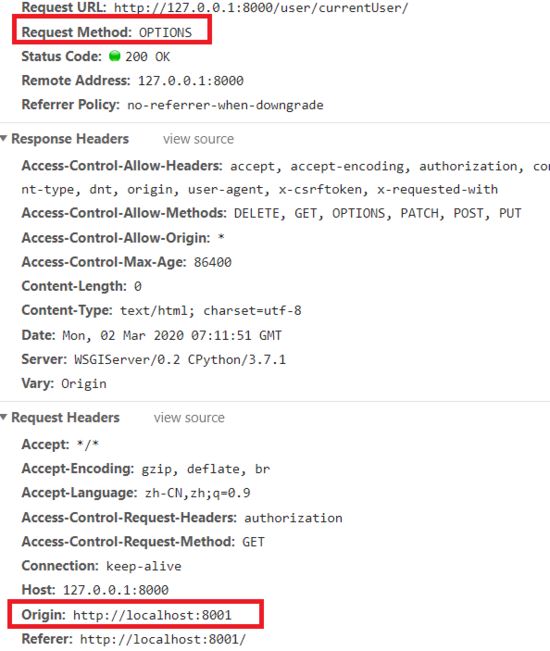Click the Server WSGIServer header row
550x651 pixels.
[154, 359]
